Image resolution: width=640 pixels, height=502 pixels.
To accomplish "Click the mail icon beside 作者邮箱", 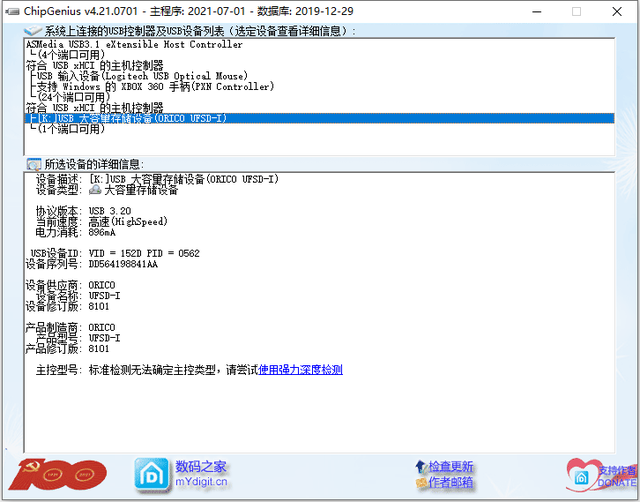I will [x=421, y=483].
